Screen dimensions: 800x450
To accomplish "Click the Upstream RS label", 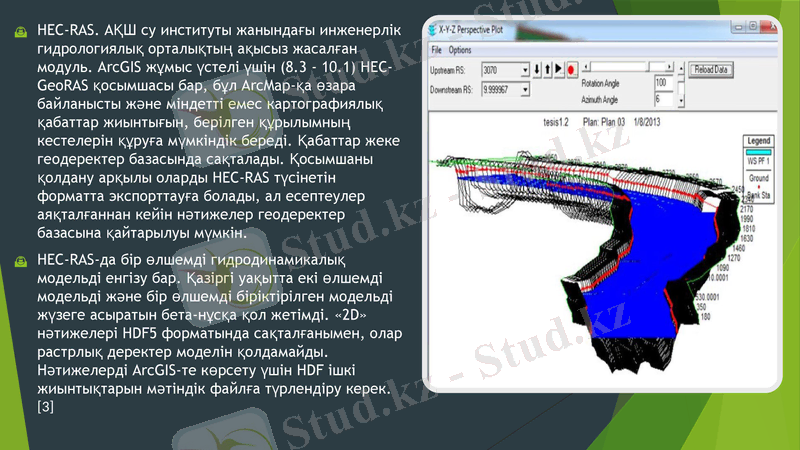I will (447, 70).
